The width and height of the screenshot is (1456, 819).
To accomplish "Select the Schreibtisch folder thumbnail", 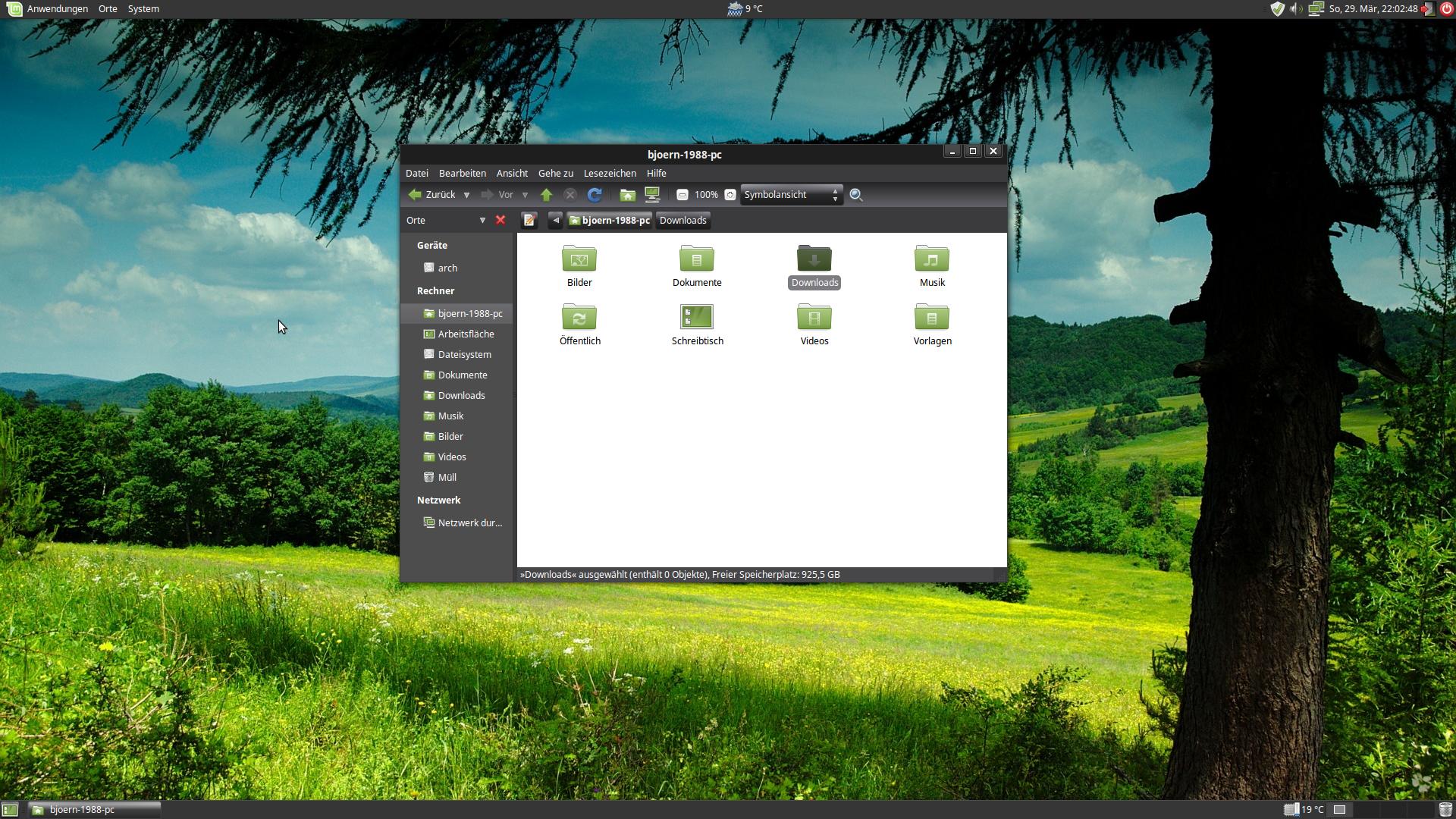I will click(696, 317).
